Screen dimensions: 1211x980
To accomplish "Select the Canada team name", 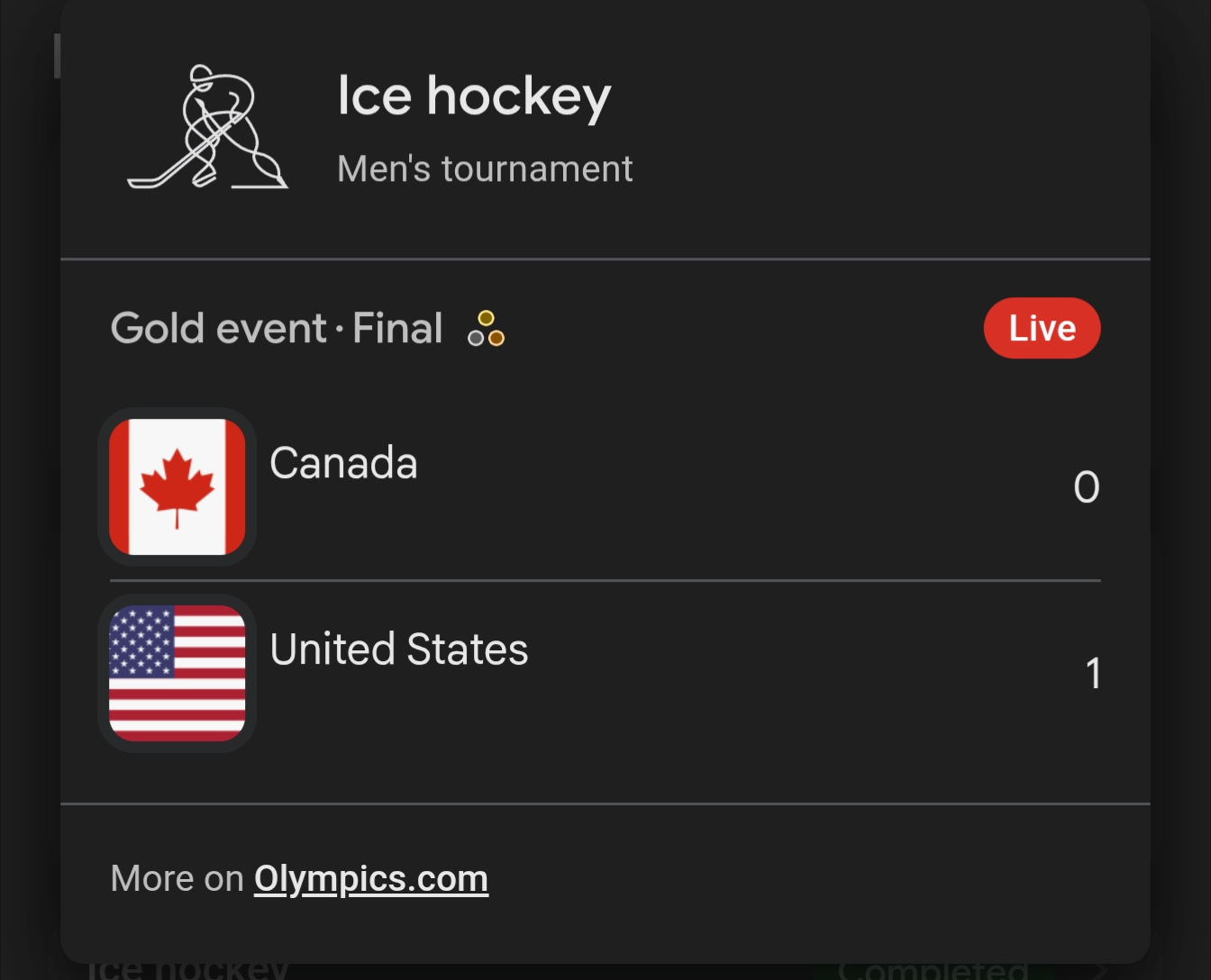I will click(343, 463).
